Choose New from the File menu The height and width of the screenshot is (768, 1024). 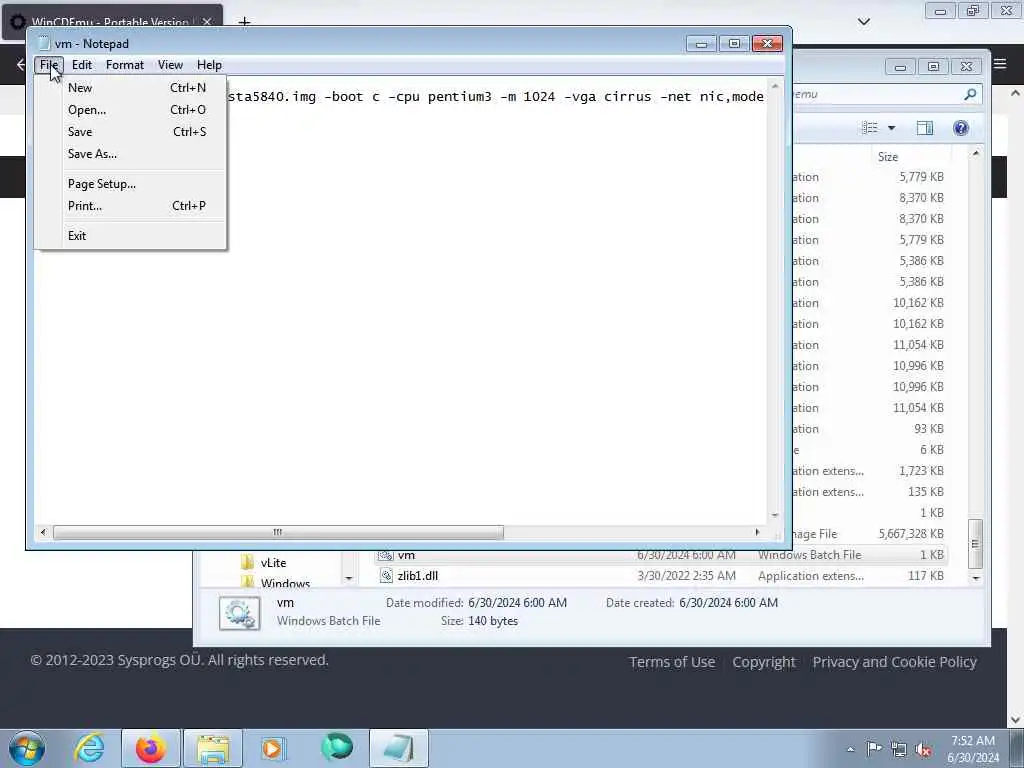point(131,88)
